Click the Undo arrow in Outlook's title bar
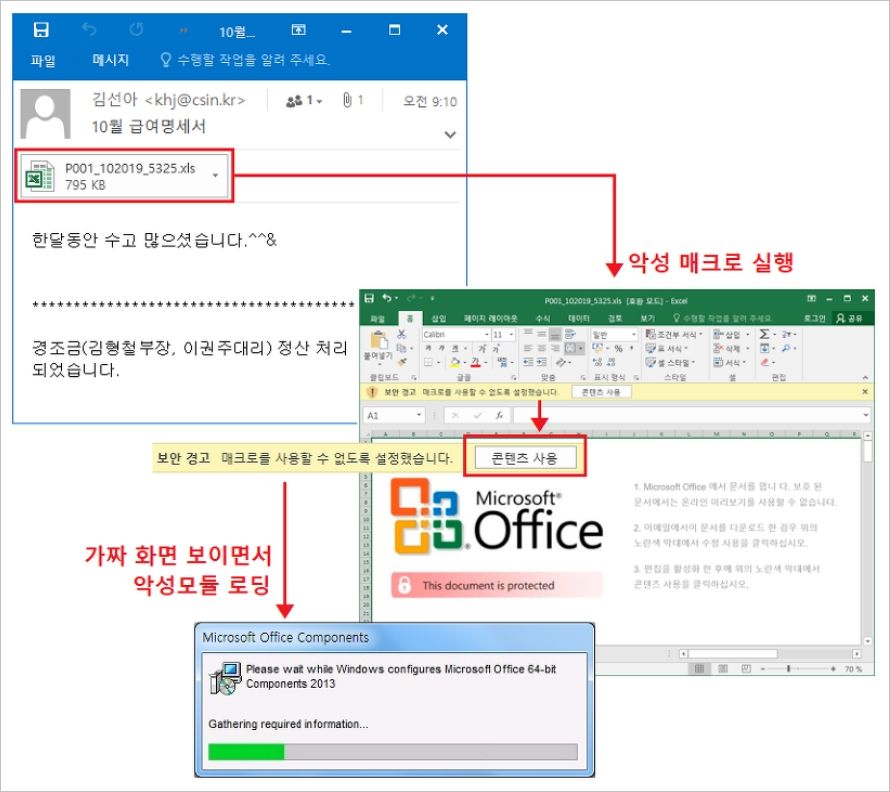This screenshot has width=890, height=792. click(89, 29)
